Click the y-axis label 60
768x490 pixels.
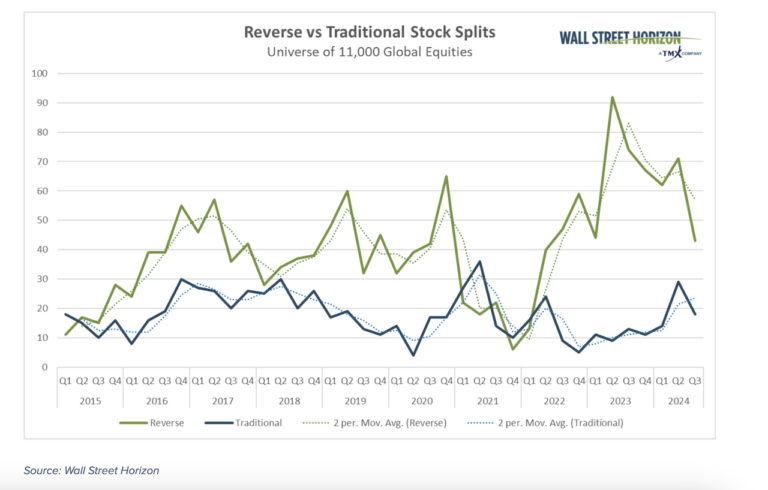pyautogui.click(x=42, y=191)
